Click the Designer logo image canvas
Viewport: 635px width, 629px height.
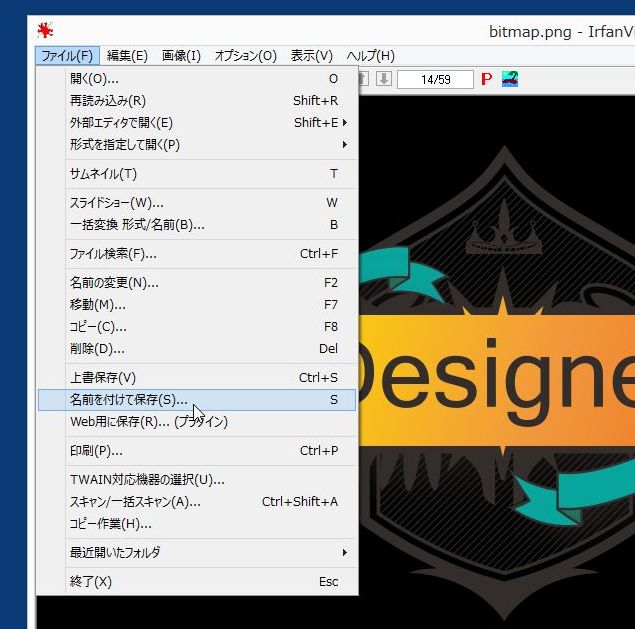click(x=497, y=362)
